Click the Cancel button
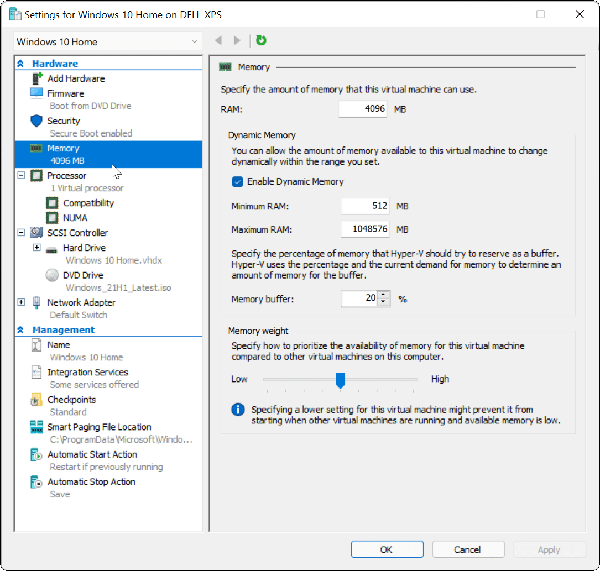Screen dimensions: 600x571 point(468,550)
